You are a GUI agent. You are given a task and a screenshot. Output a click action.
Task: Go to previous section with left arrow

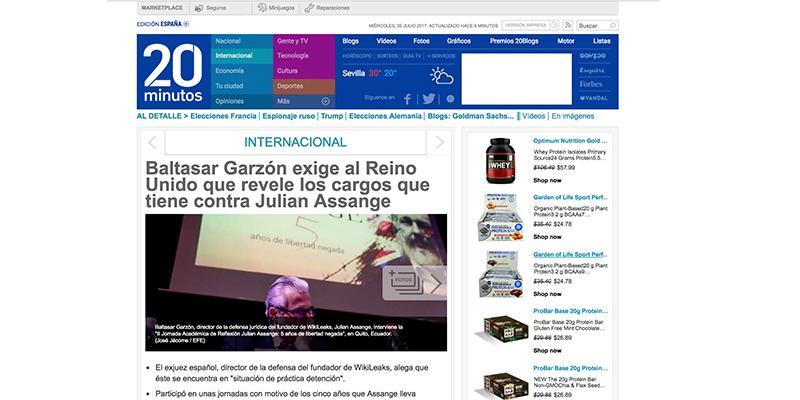[154, 143]
